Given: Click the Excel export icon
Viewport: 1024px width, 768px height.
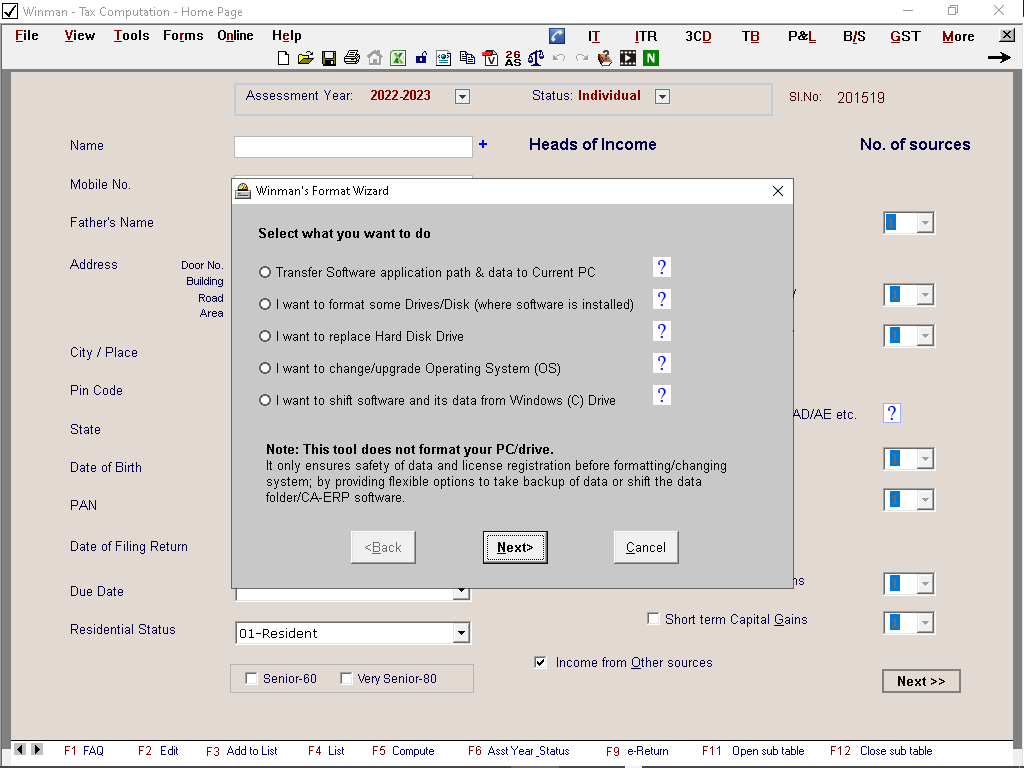Looking at the screenshot, I should coord(397,58).
